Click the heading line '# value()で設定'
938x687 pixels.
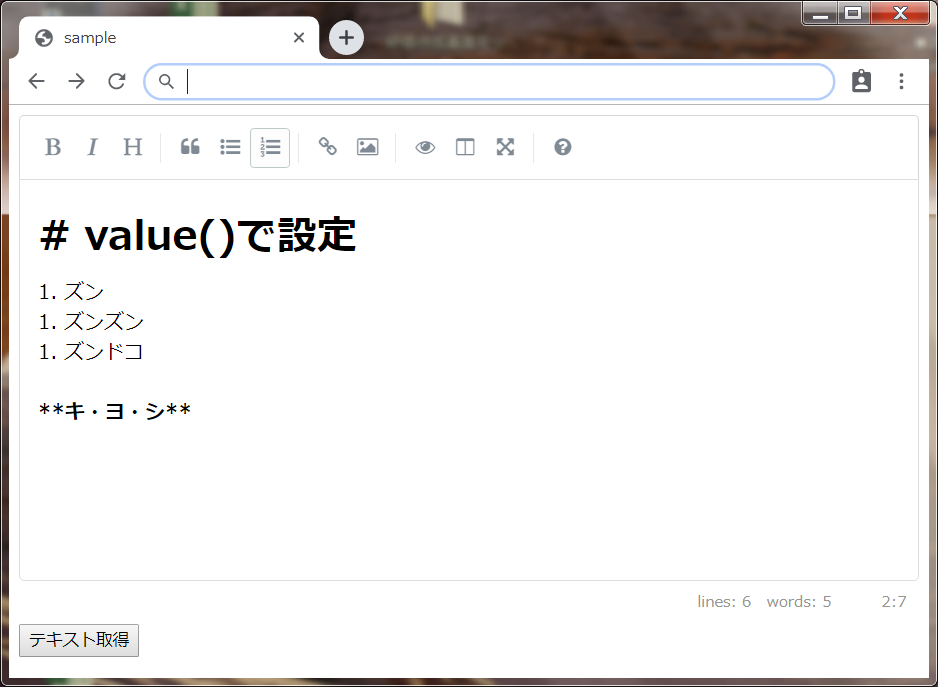198,235
